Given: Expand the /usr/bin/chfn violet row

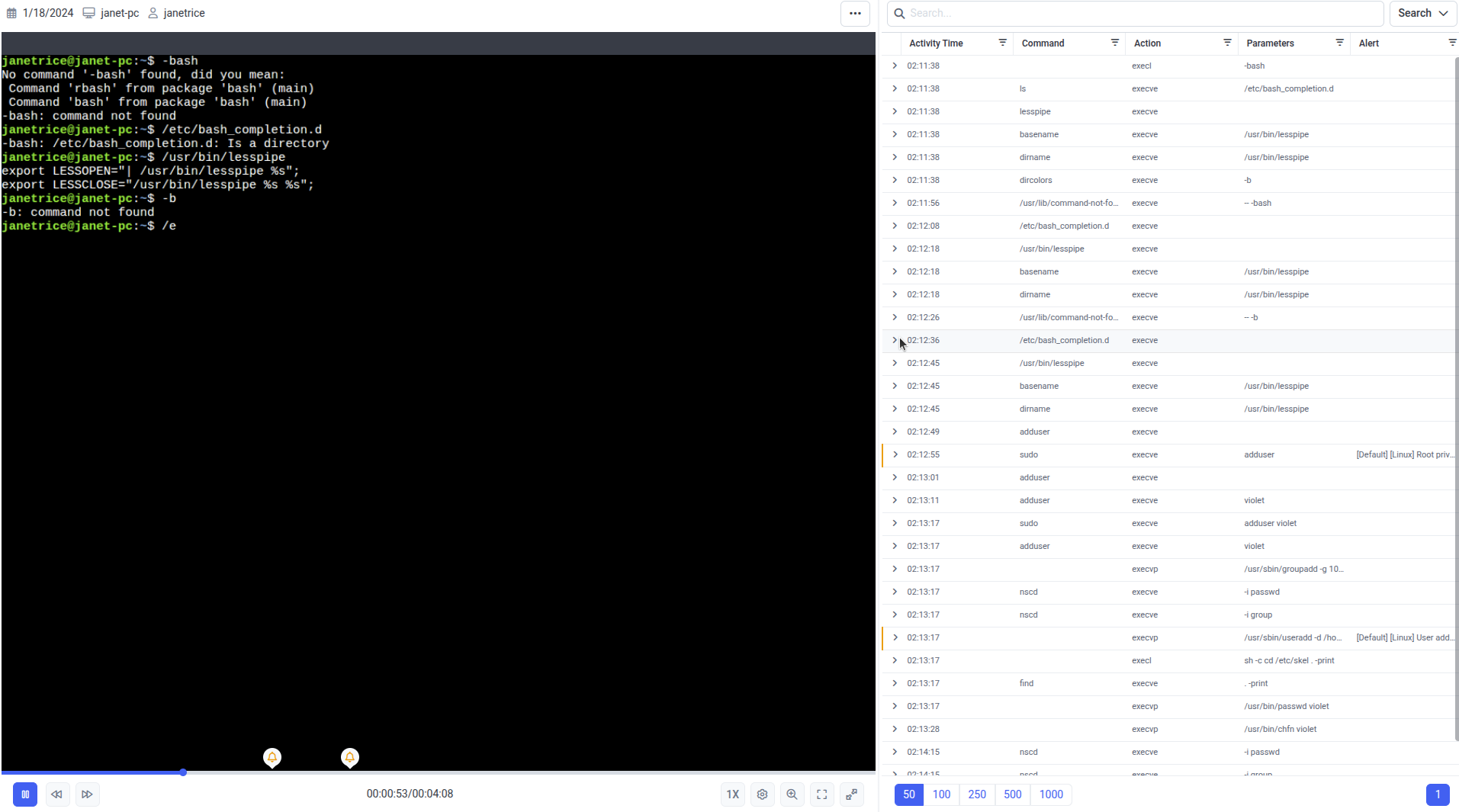Looking at the screenshot, I should (895, 729).
